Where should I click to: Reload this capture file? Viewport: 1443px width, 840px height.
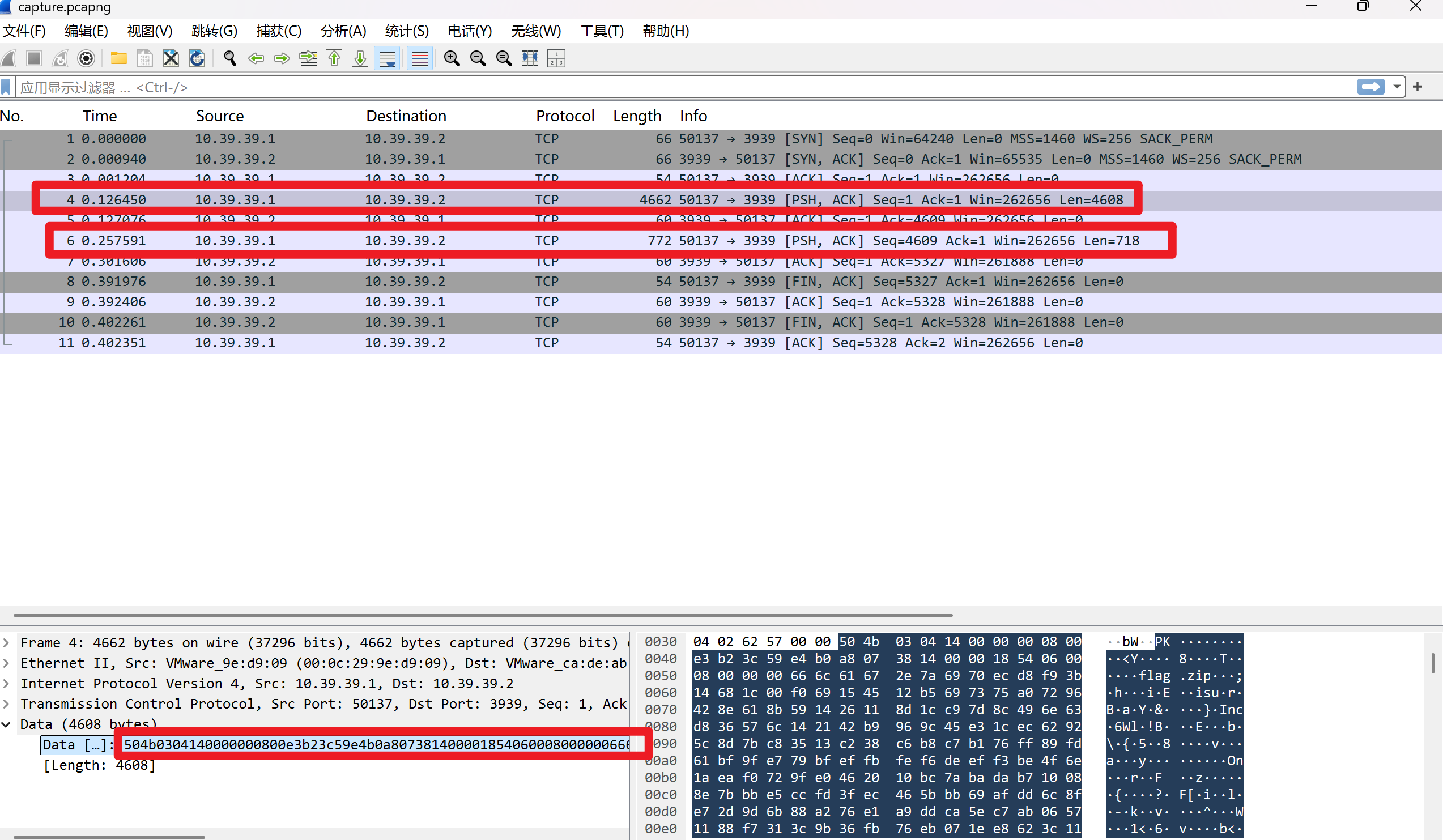point(197,58)
